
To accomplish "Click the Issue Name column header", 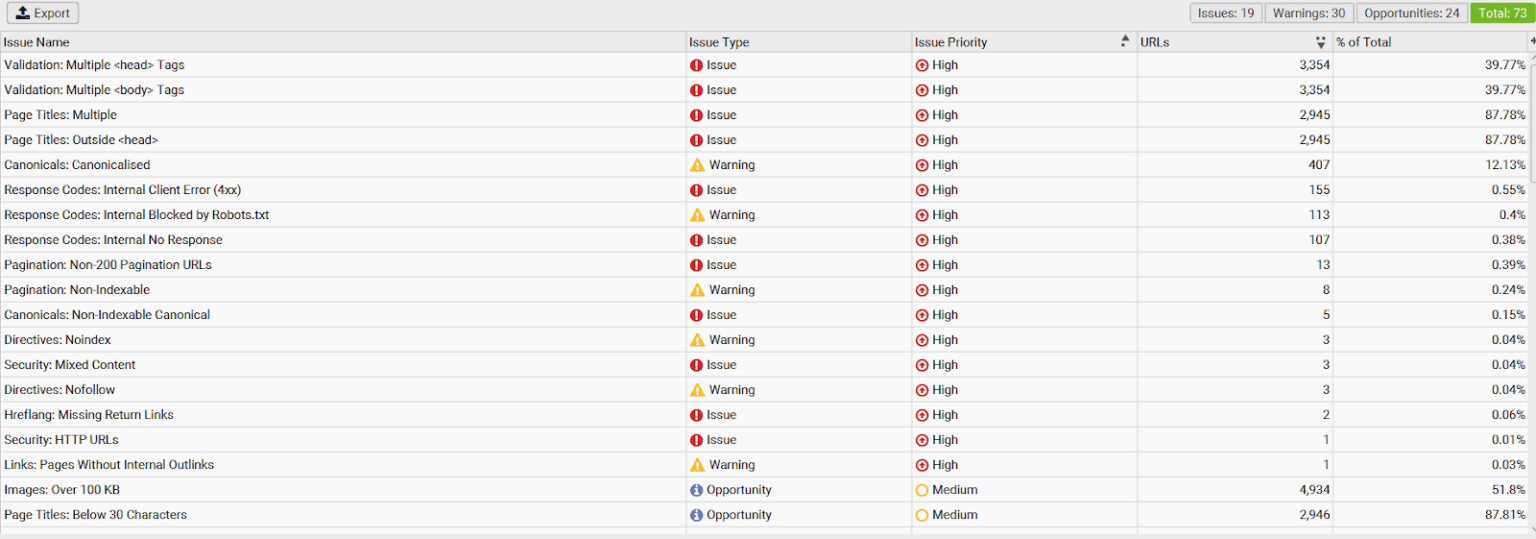I will (37, 42).
